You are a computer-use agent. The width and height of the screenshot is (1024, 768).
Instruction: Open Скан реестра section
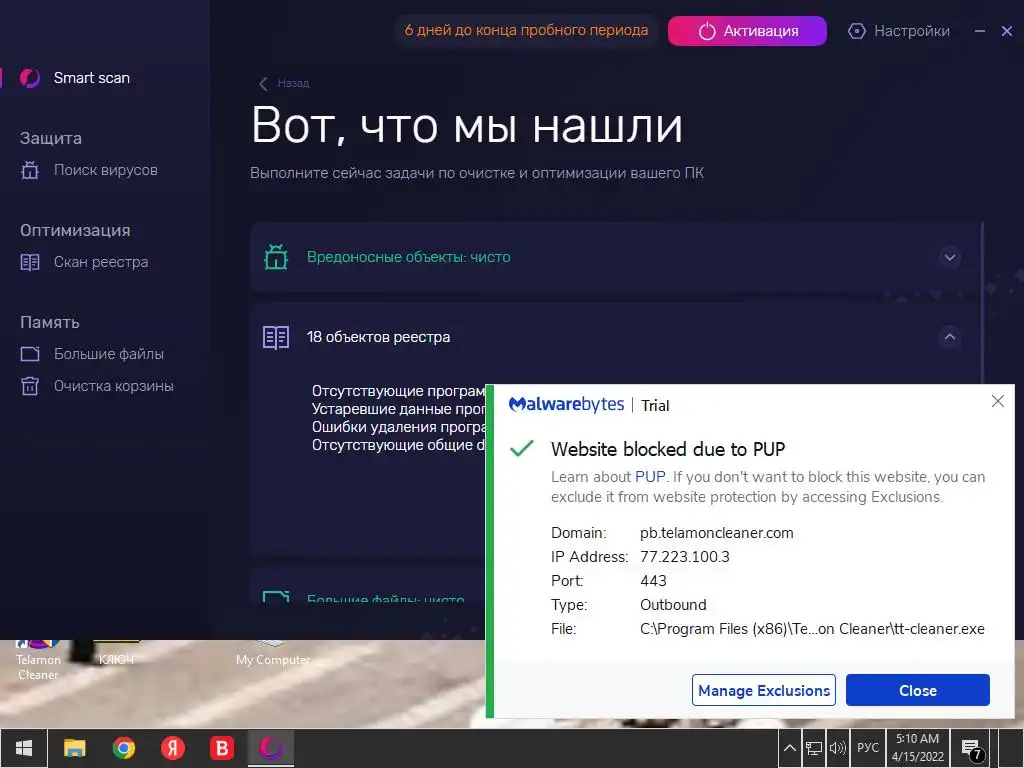101,262
